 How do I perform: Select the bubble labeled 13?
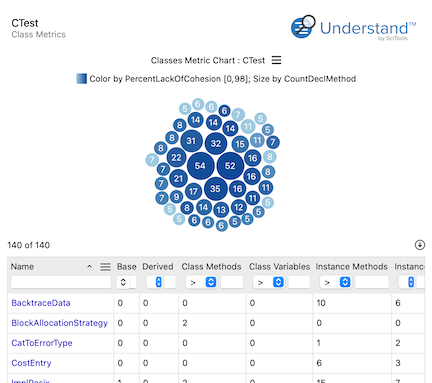point(221,210)
